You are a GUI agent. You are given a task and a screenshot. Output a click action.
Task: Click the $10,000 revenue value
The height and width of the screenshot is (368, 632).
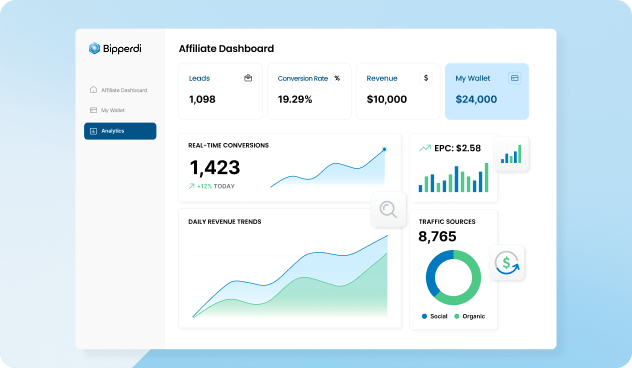387,99
